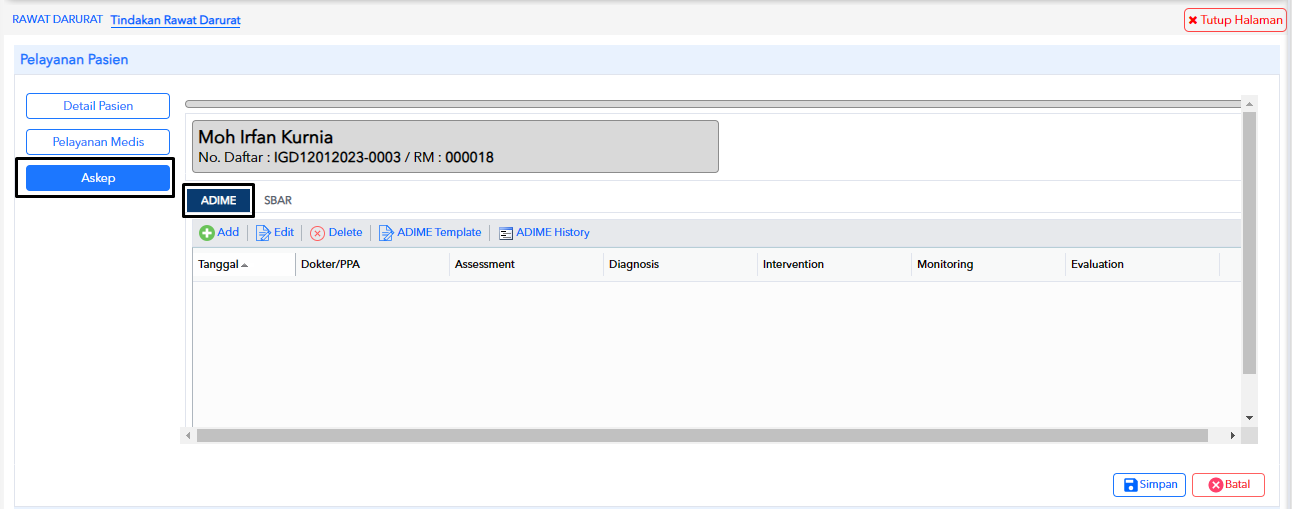
Task: Follow the Tindakan Rawat Darurat link
Action: coord(175,20)
